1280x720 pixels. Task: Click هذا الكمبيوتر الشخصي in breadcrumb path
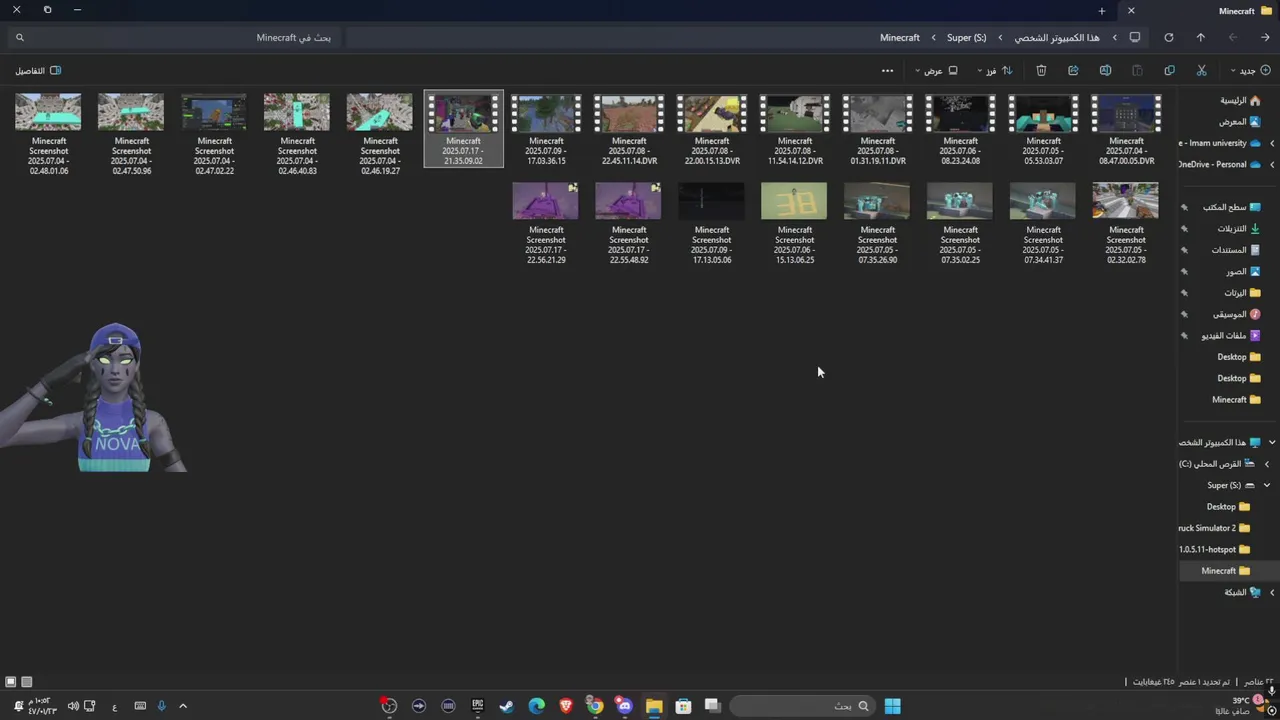(1056, 37)
